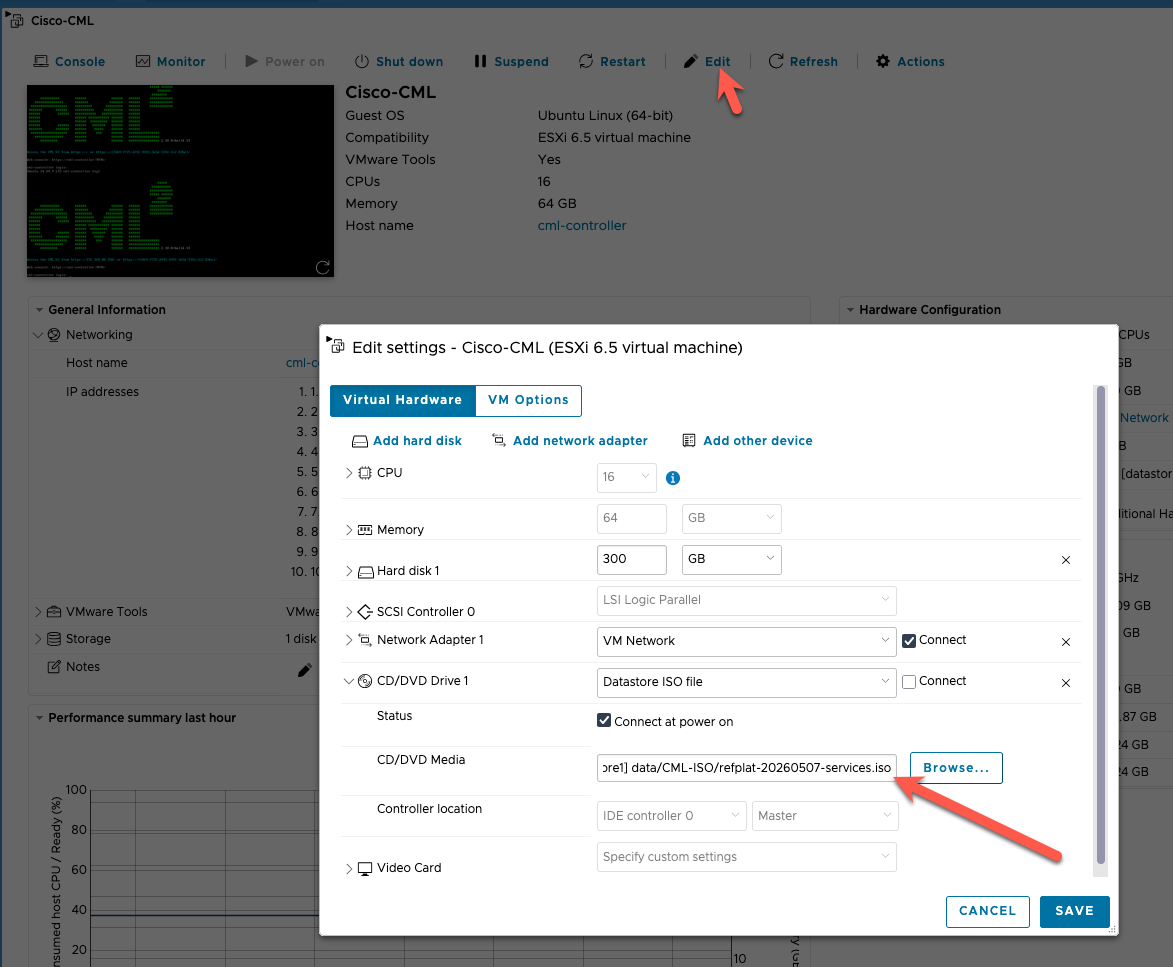
Task: Collapse the Networking section
Action: (38, 335)
